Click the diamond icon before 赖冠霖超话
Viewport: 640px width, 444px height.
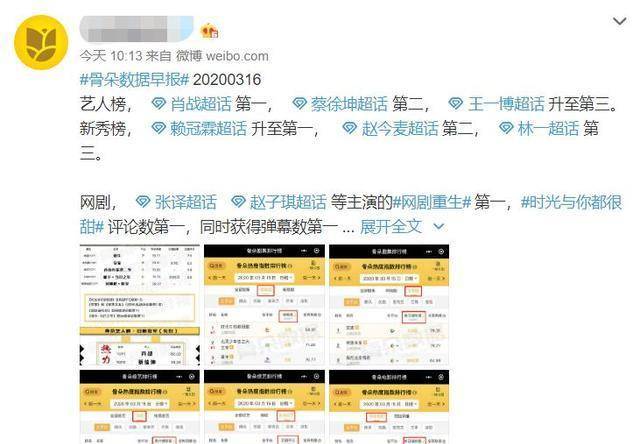pyautogui.click(x=157, y=128)
